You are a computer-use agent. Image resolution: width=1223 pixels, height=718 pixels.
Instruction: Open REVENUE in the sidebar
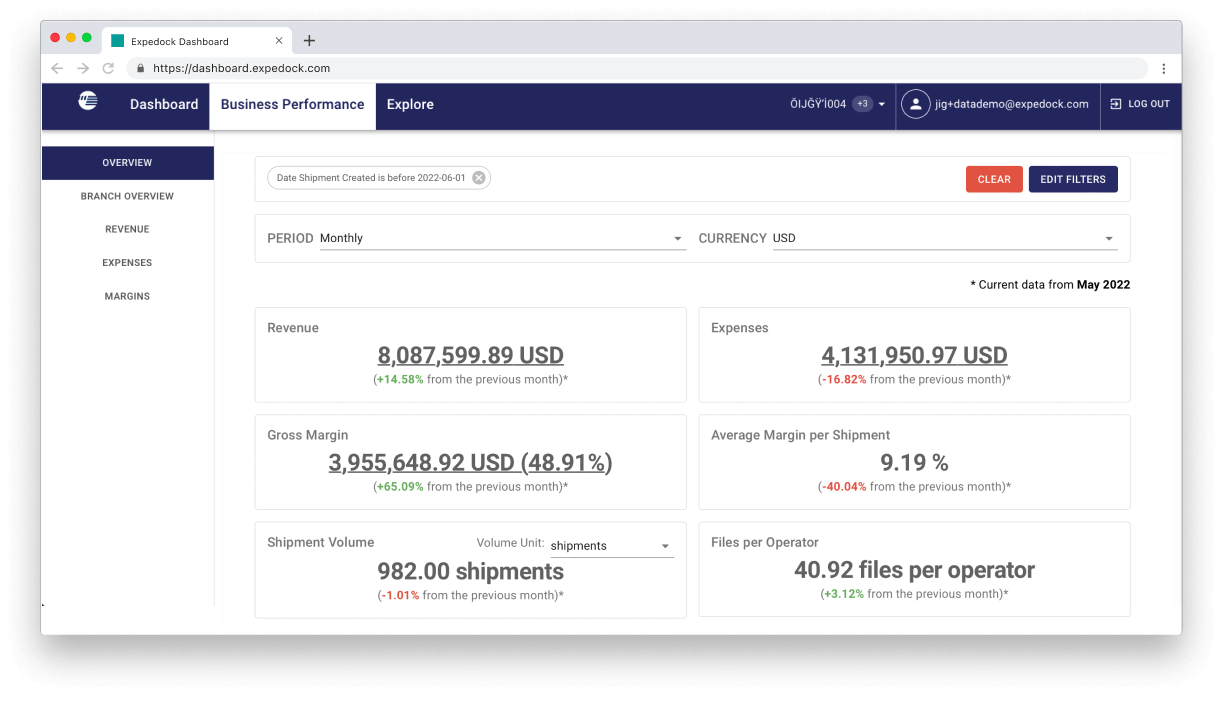coord(127,229)
